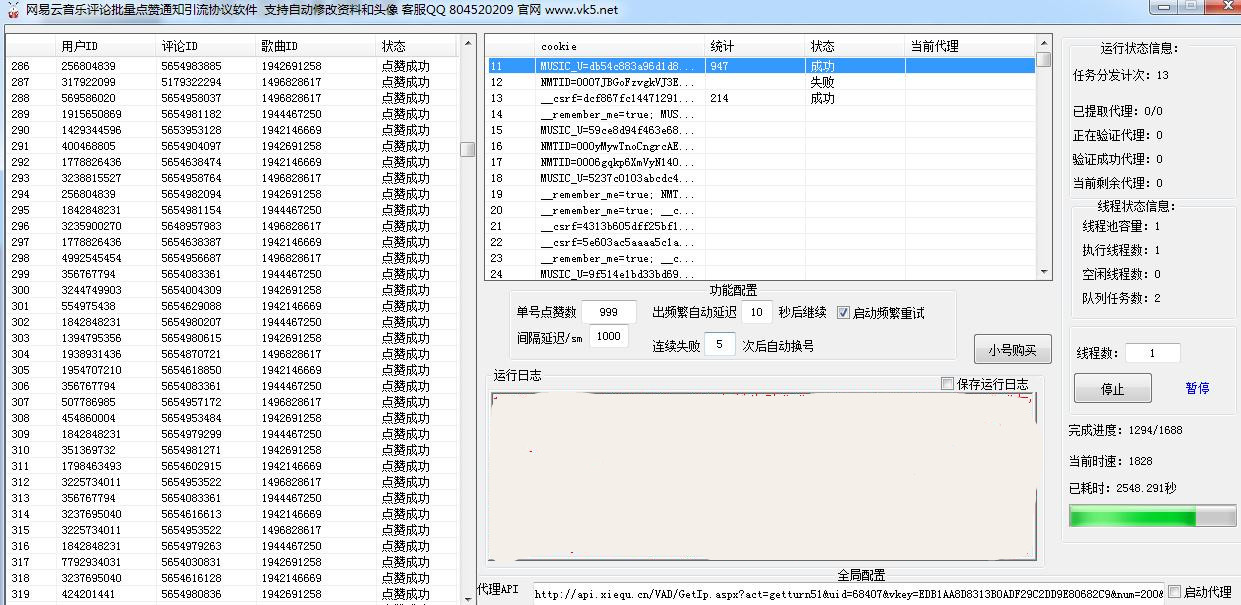Click the application icon in the title bar
The image size is (1241, 605).
click(10, 8)
